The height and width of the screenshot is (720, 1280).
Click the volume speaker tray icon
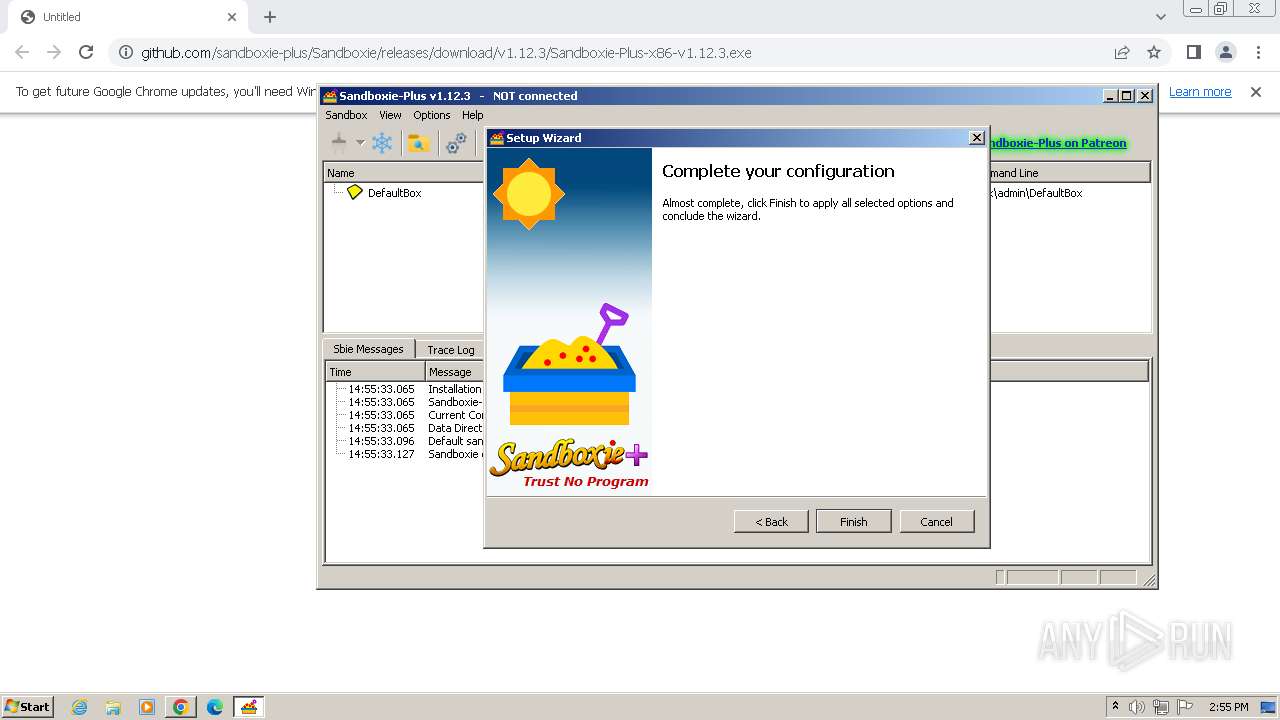pos(1137,706)
